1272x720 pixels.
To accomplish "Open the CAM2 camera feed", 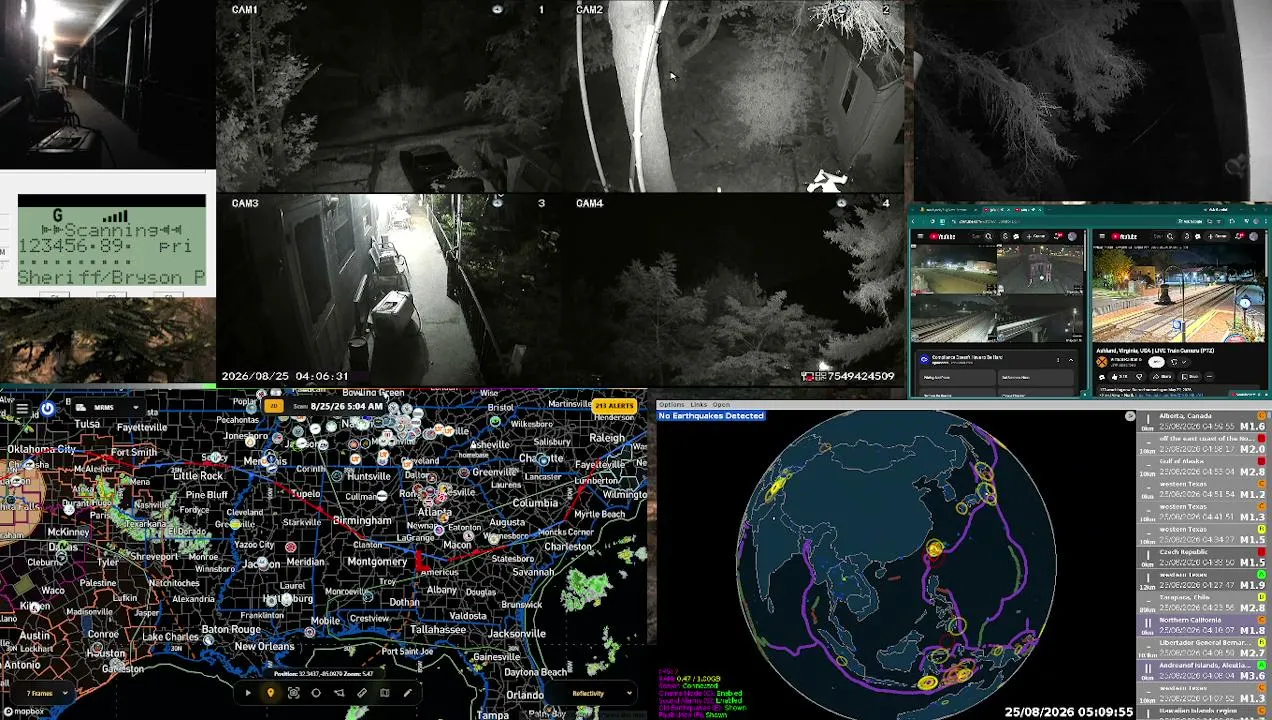I will 733,97.
